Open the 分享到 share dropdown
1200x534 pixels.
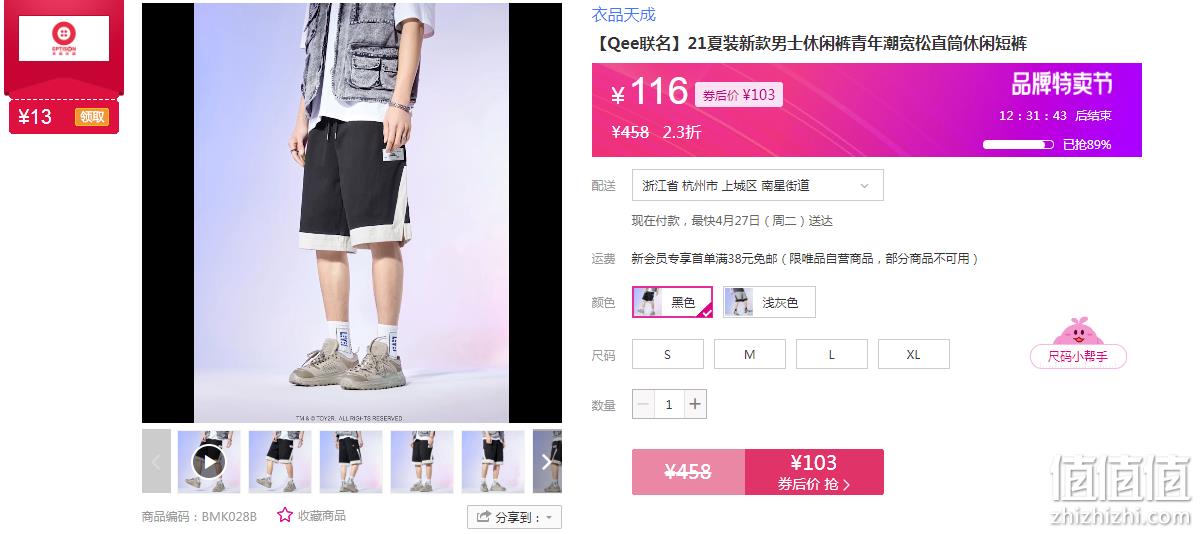coord(514,517)
